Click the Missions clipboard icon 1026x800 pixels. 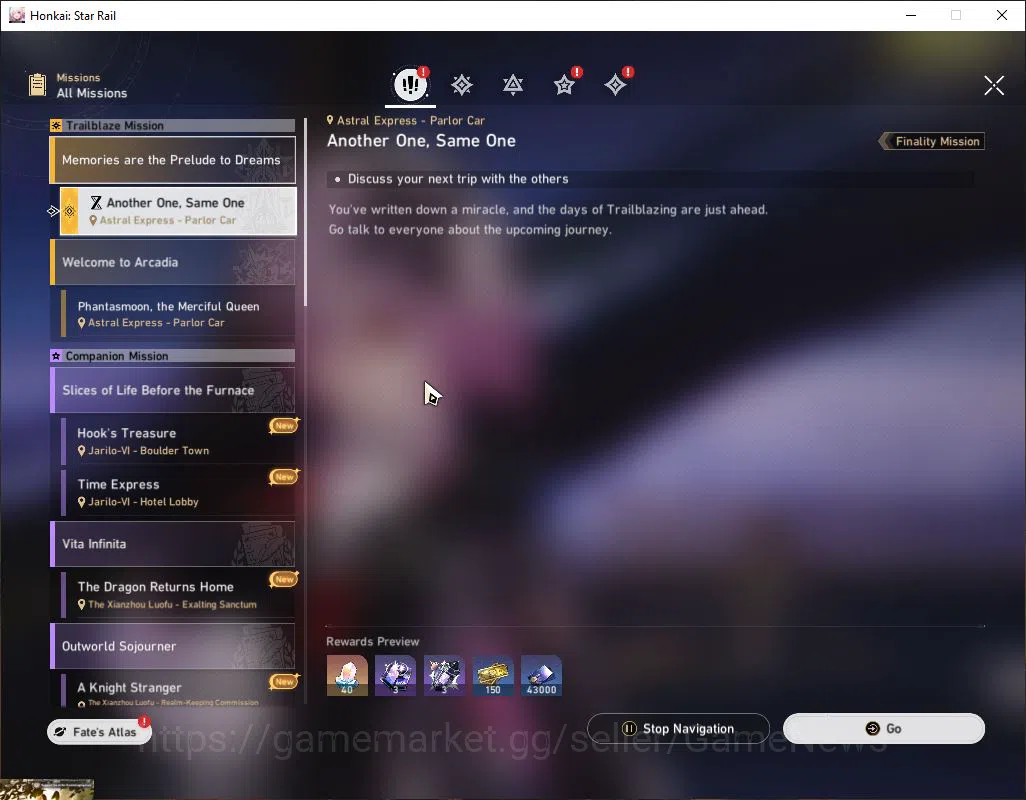[37, 84]
